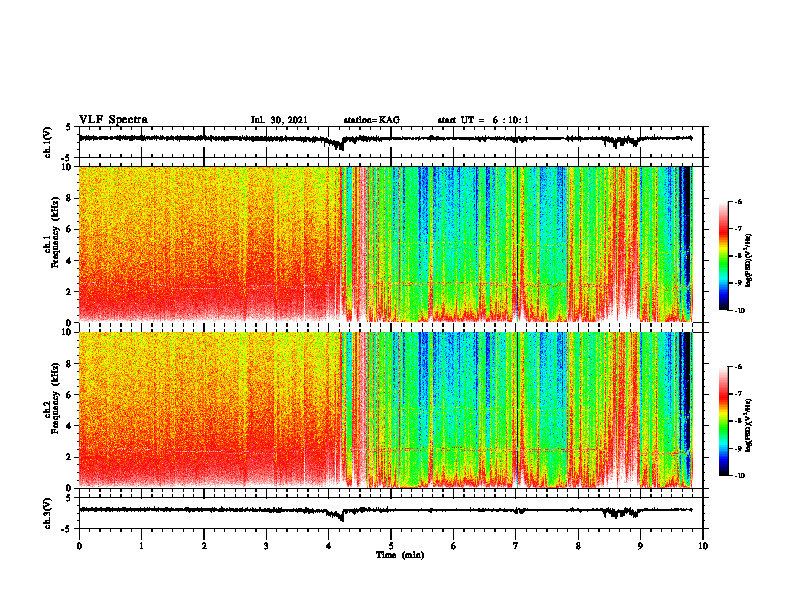Click the "ch.3(V)" waveform axis label

(x=48, y=513)
